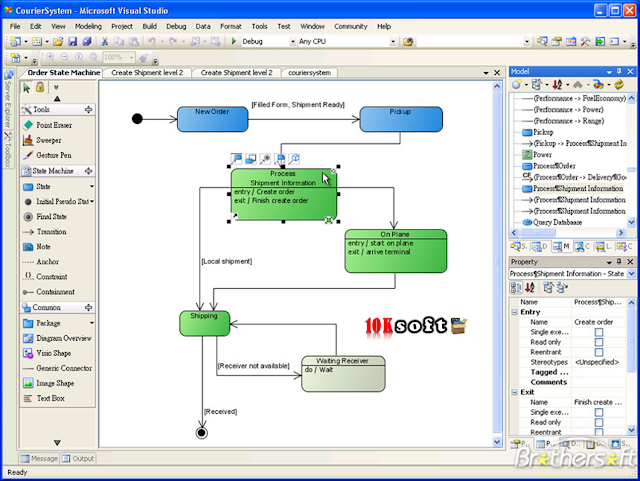The width and height of the screenshot is (640, 481).
Task: Click the Save disk icon
Action: 72,41
